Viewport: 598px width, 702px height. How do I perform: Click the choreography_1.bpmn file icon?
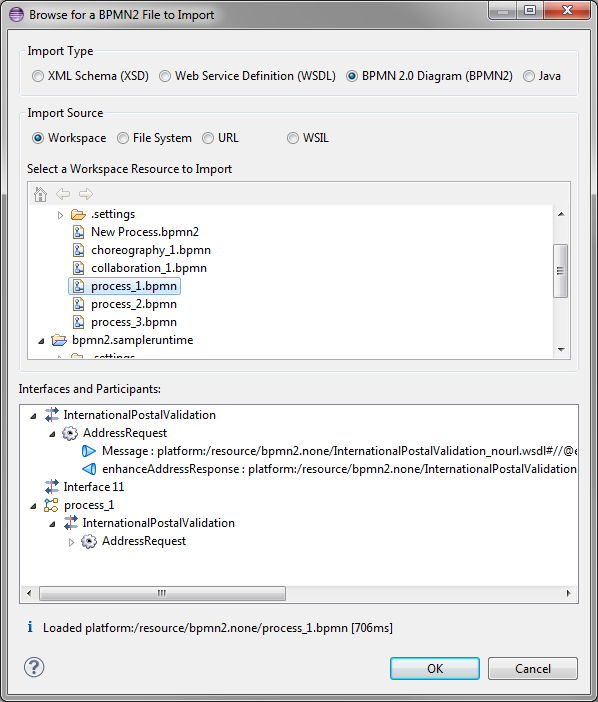click(79, 250)
